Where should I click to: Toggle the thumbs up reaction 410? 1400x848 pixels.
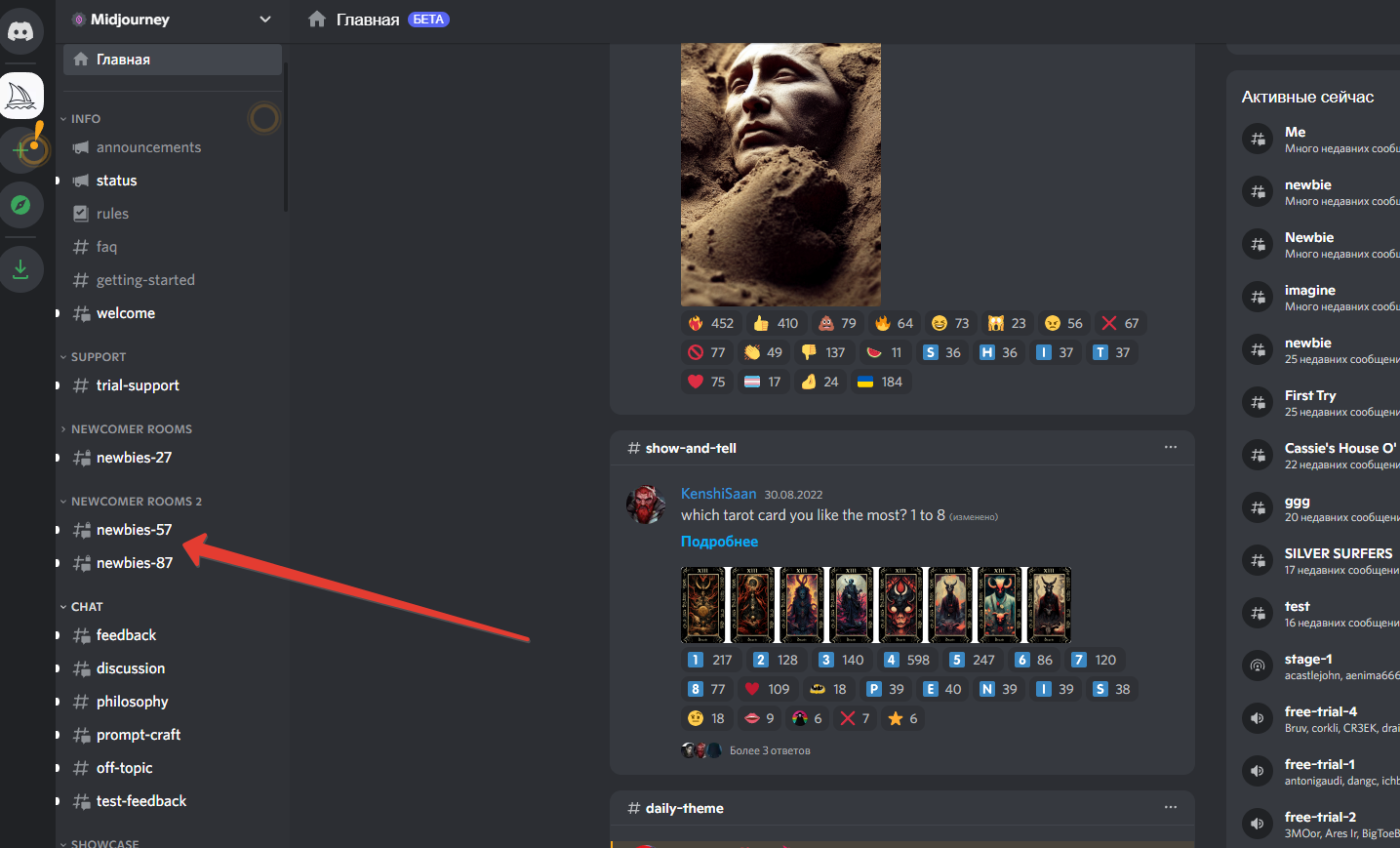(x=776, y=323)
